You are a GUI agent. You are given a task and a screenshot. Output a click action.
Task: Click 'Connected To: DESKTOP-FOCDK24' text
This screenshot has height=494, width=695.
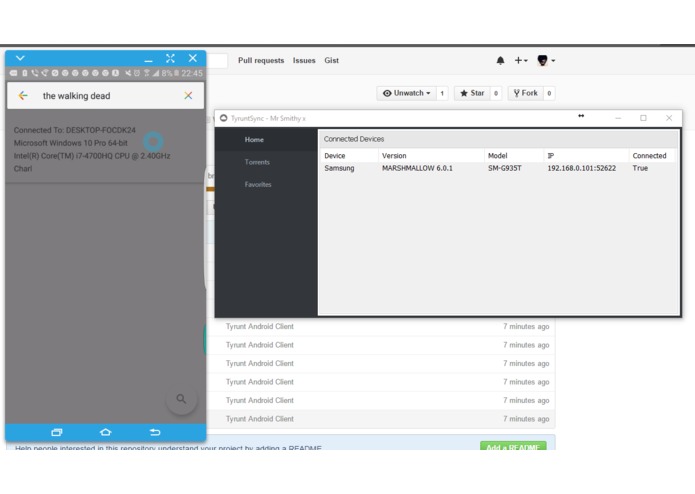coord(74,130)
